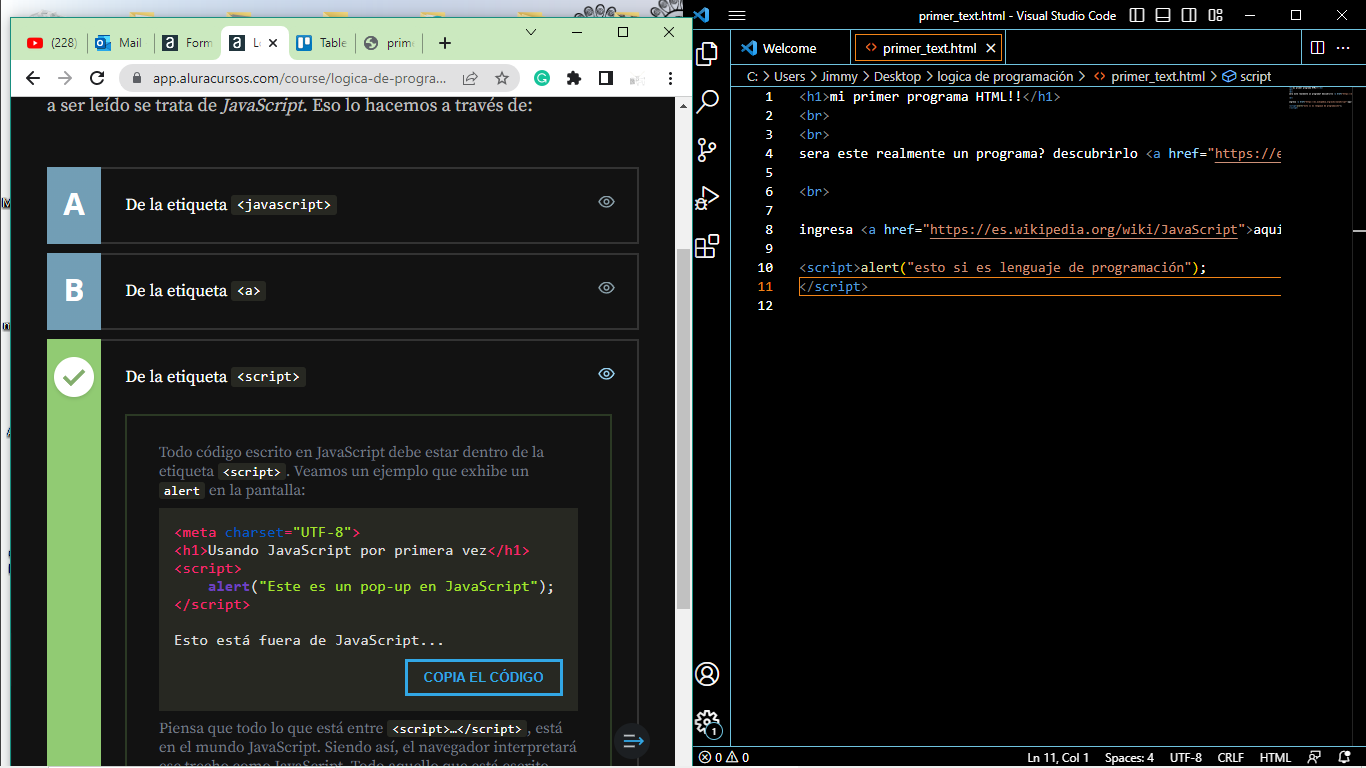Reload the Alura course page

click(x=97, y=78)
